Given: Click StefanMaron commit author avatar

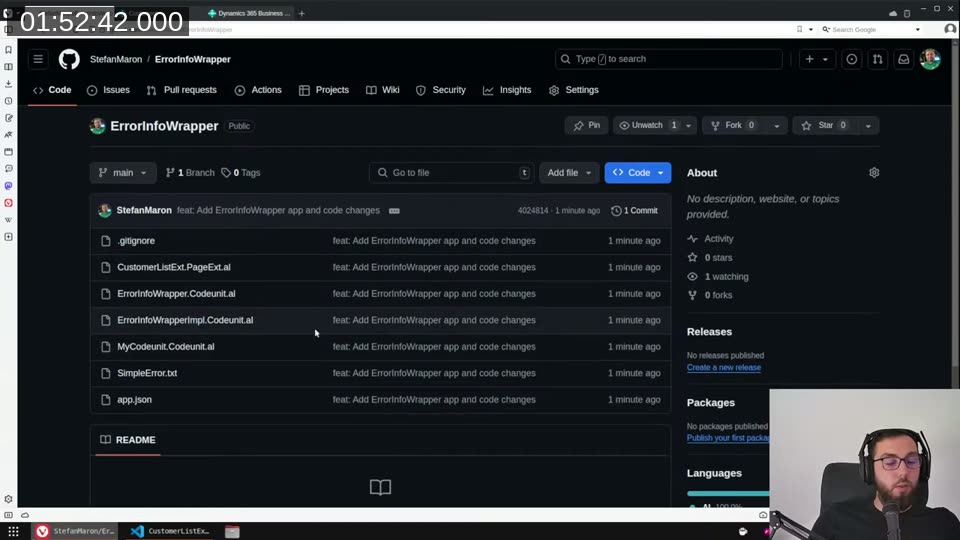Looking at the screenshot, I should pos(105,211).
